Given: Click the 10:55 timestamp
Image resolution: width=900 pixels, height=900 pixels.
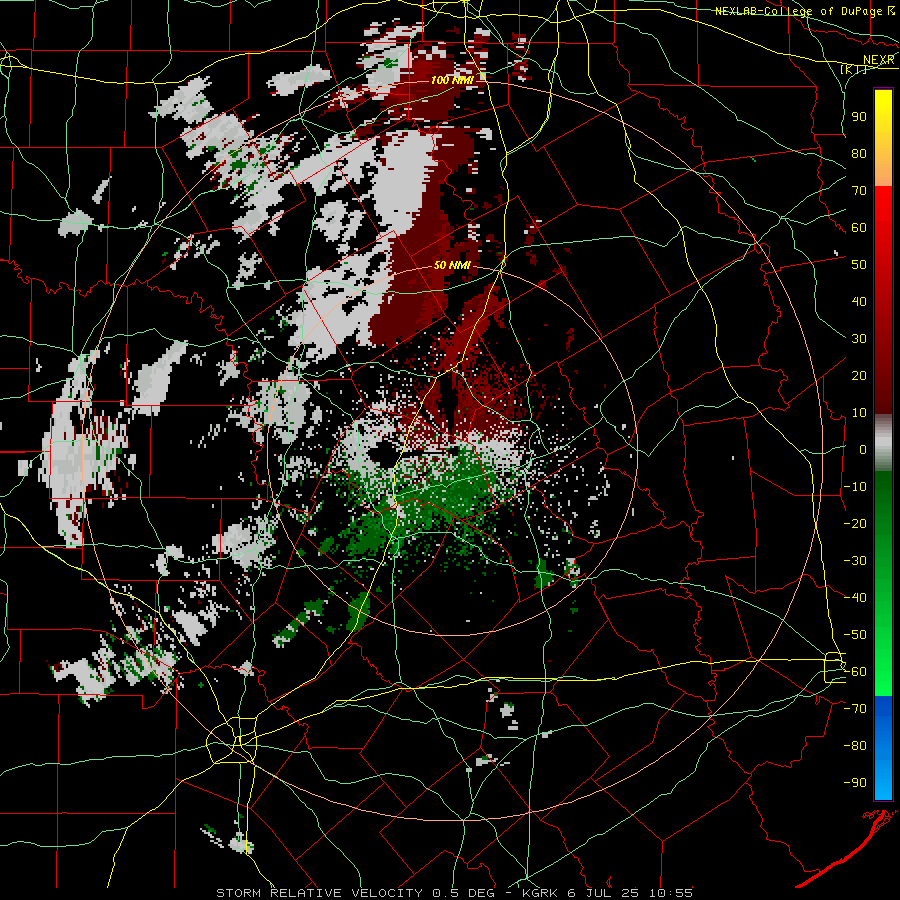Looking at the screenshot, I should [672, 893].
